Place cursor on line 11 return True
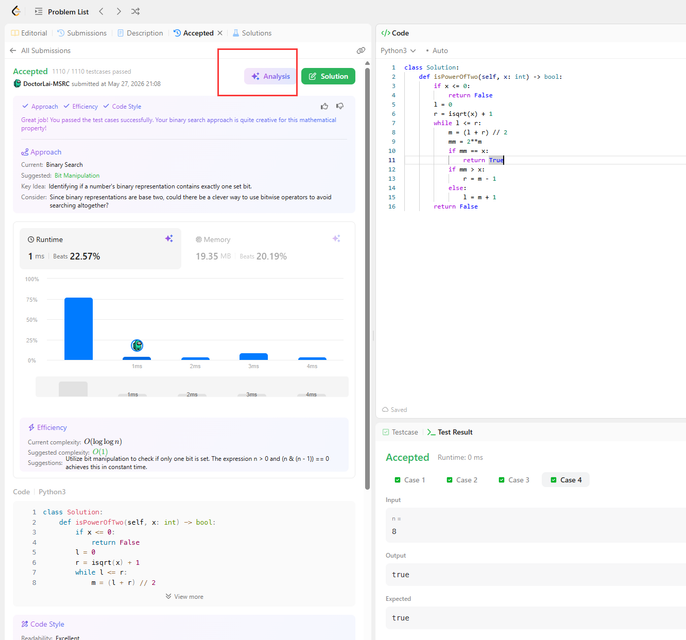Viewport: 686px width, 640px height. pos(483,160)
